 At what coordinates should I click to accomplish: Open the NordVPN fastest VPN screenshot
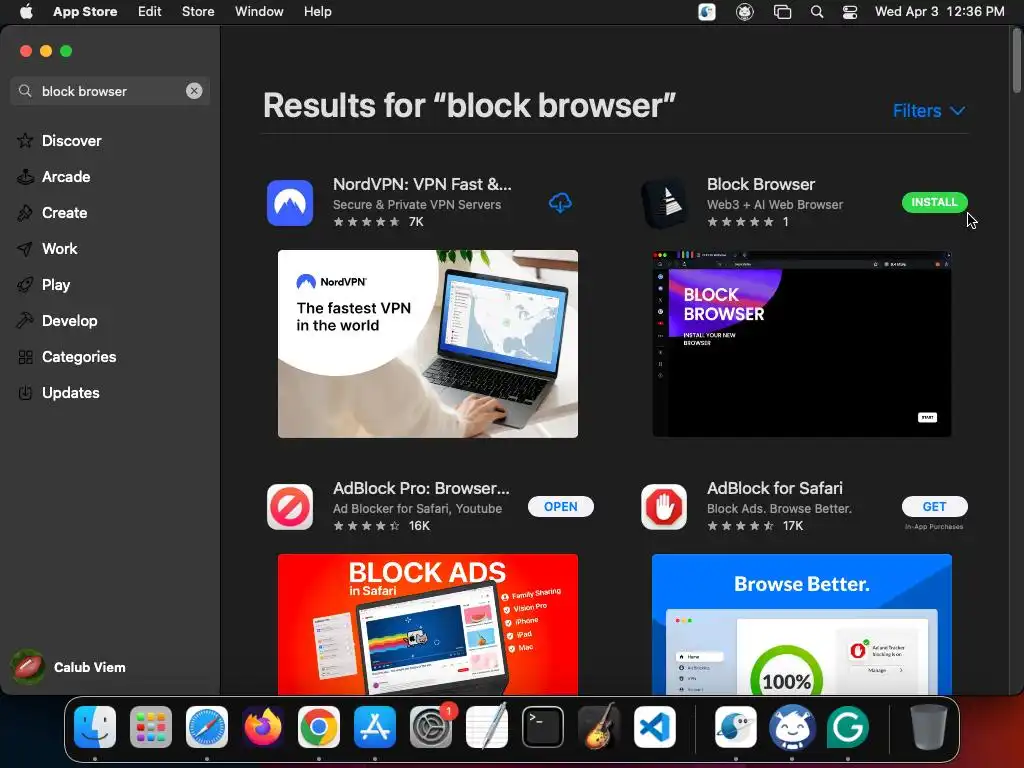(428, 344)
